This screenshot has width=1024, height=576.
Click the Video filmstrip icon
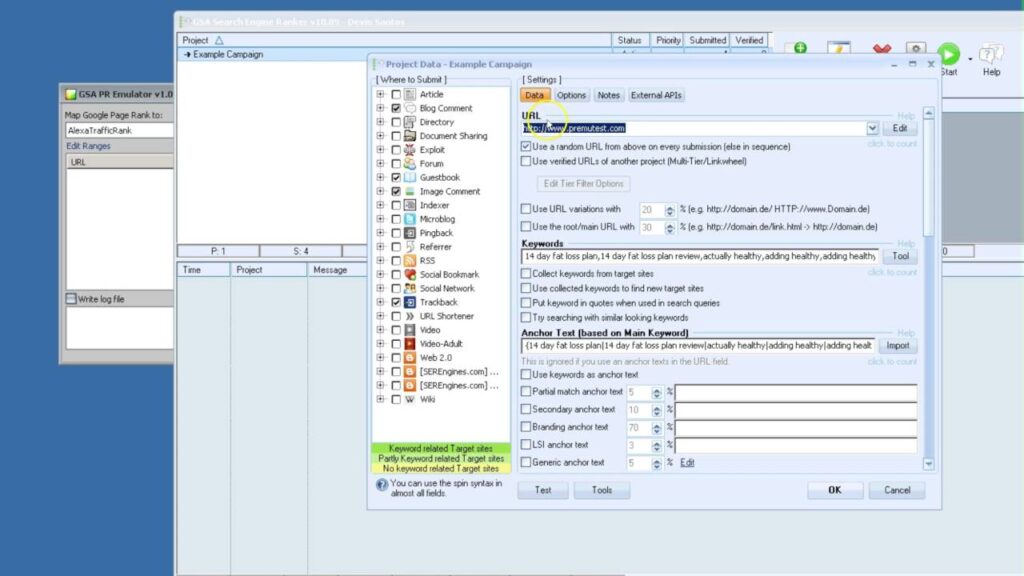point(410,330)
